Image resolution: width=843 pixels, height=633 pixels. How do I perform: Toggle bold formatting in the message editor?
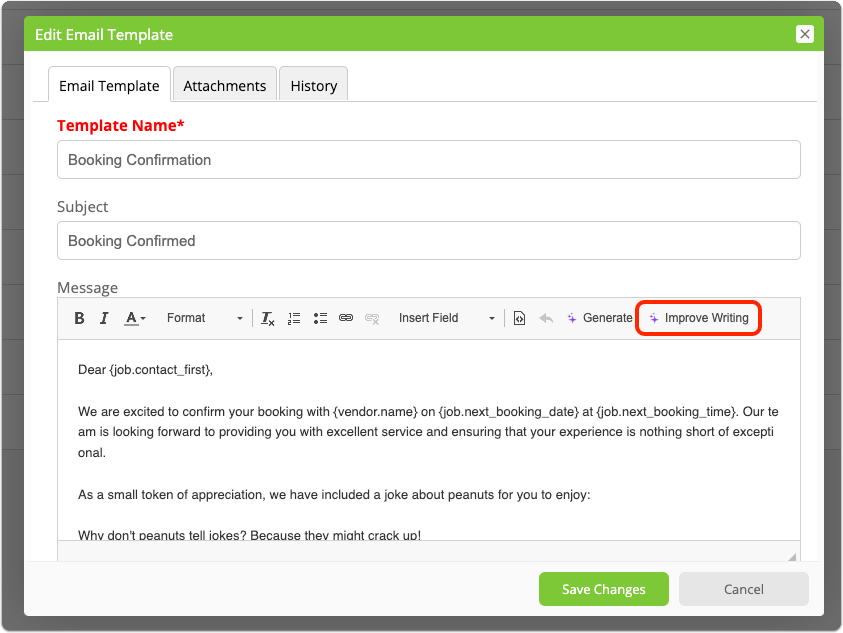tap(80, 317)
